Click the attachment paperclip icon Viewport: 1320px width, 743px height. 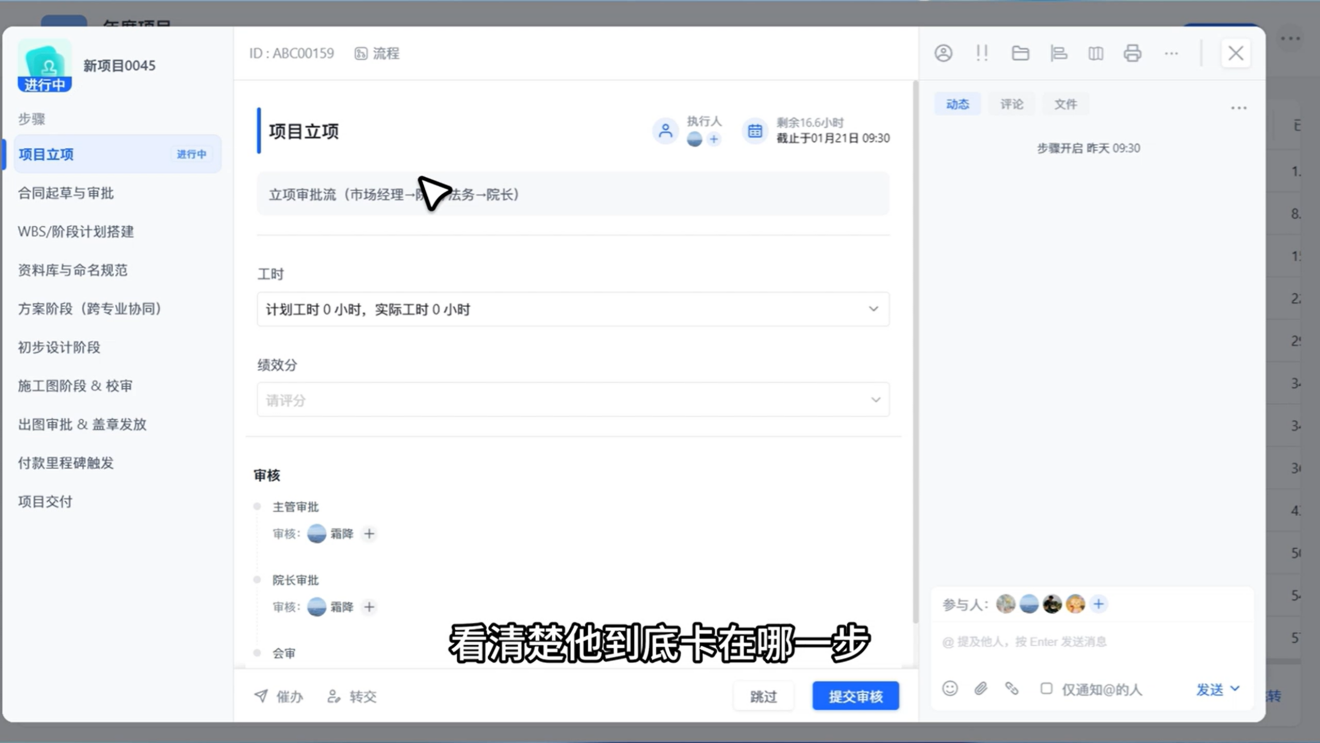981,689
